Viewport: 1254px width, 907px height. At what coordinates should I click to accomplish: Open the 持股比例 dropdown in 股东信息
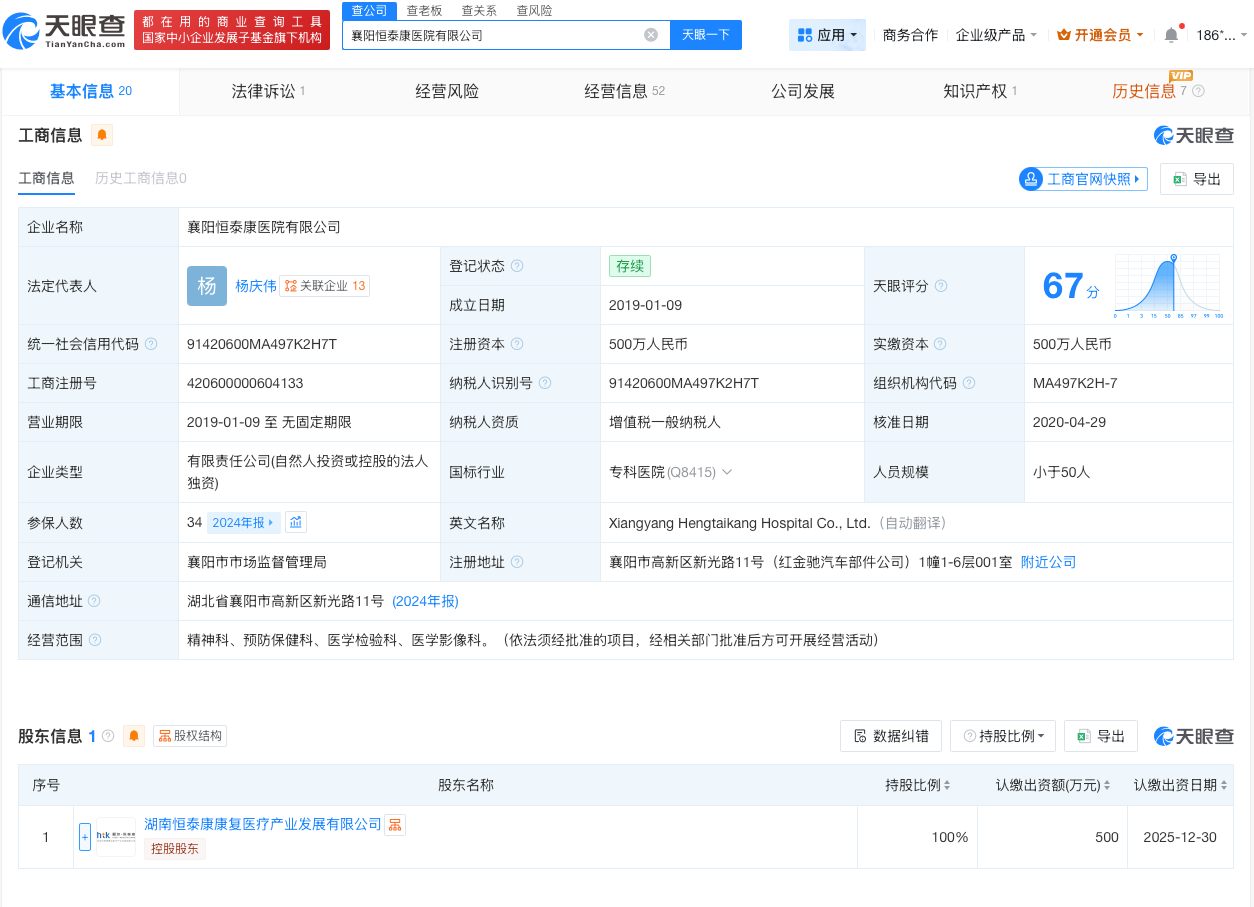click(1003, 736)
